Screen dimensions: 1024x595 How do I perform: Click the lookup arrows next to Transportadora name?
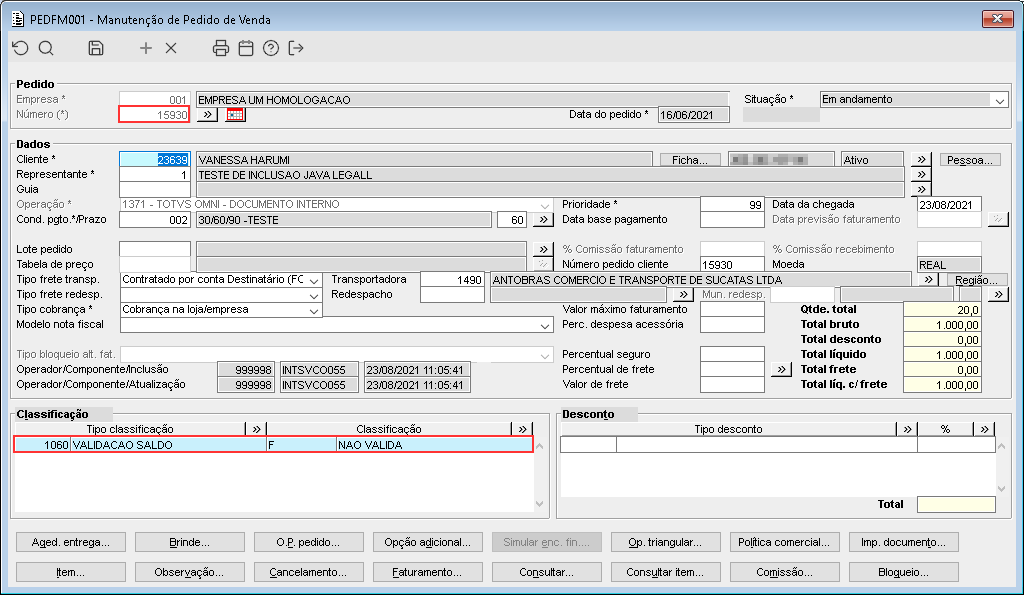pyautogui.click(x=929, y=280)
